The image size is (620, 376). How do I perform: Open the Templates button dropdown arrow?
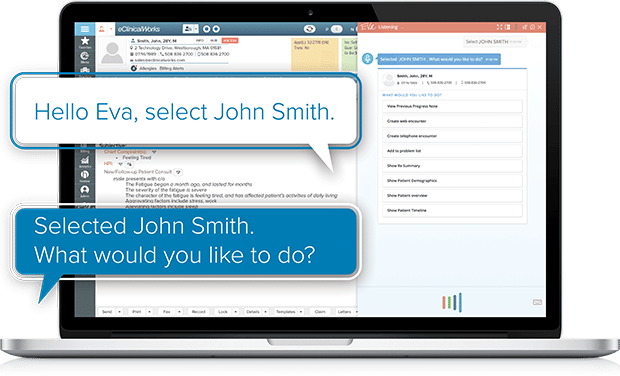coord(301,312)
